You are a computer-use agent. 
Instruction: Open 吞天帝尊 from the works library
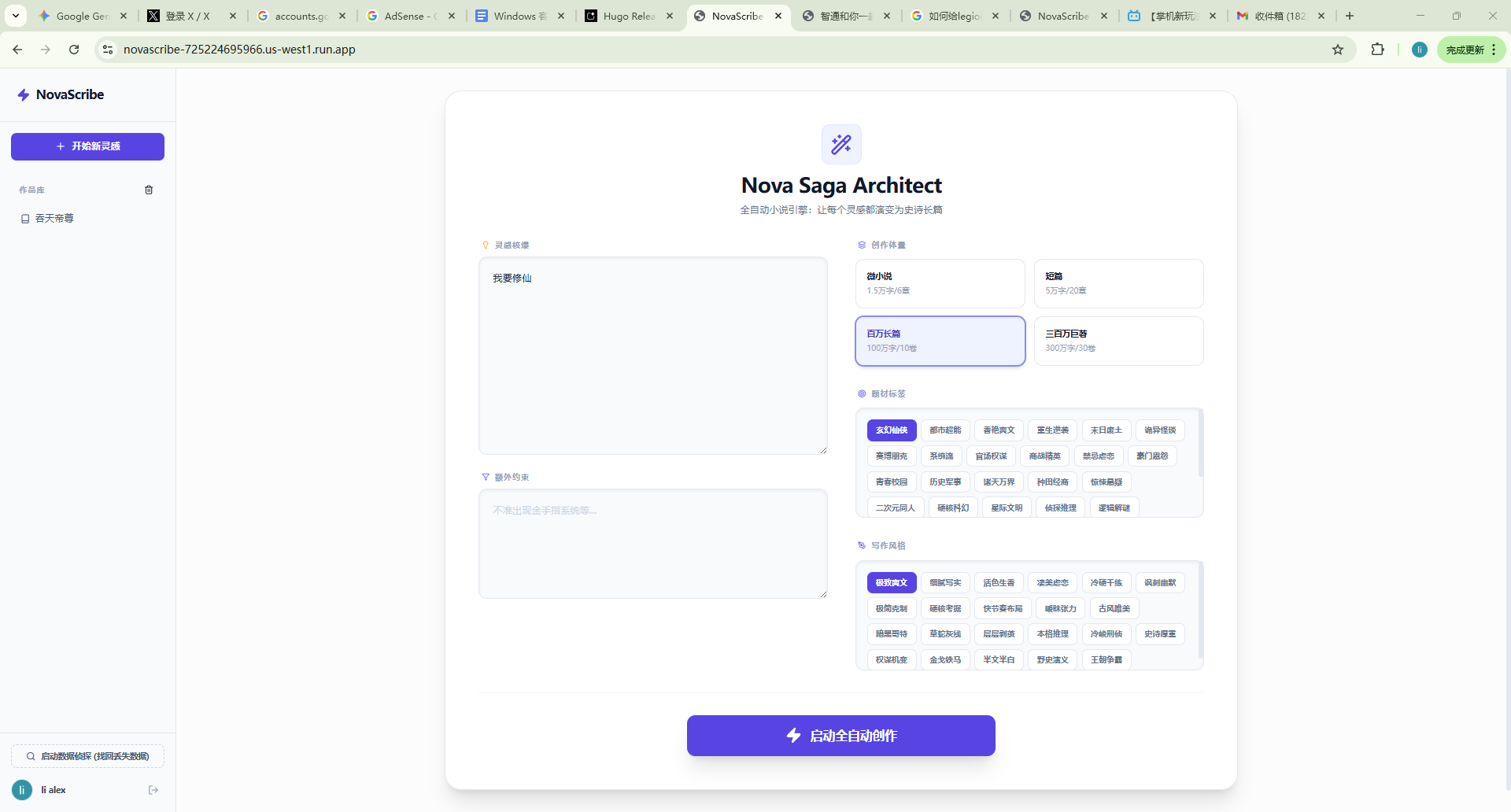[x=54, y=219]
